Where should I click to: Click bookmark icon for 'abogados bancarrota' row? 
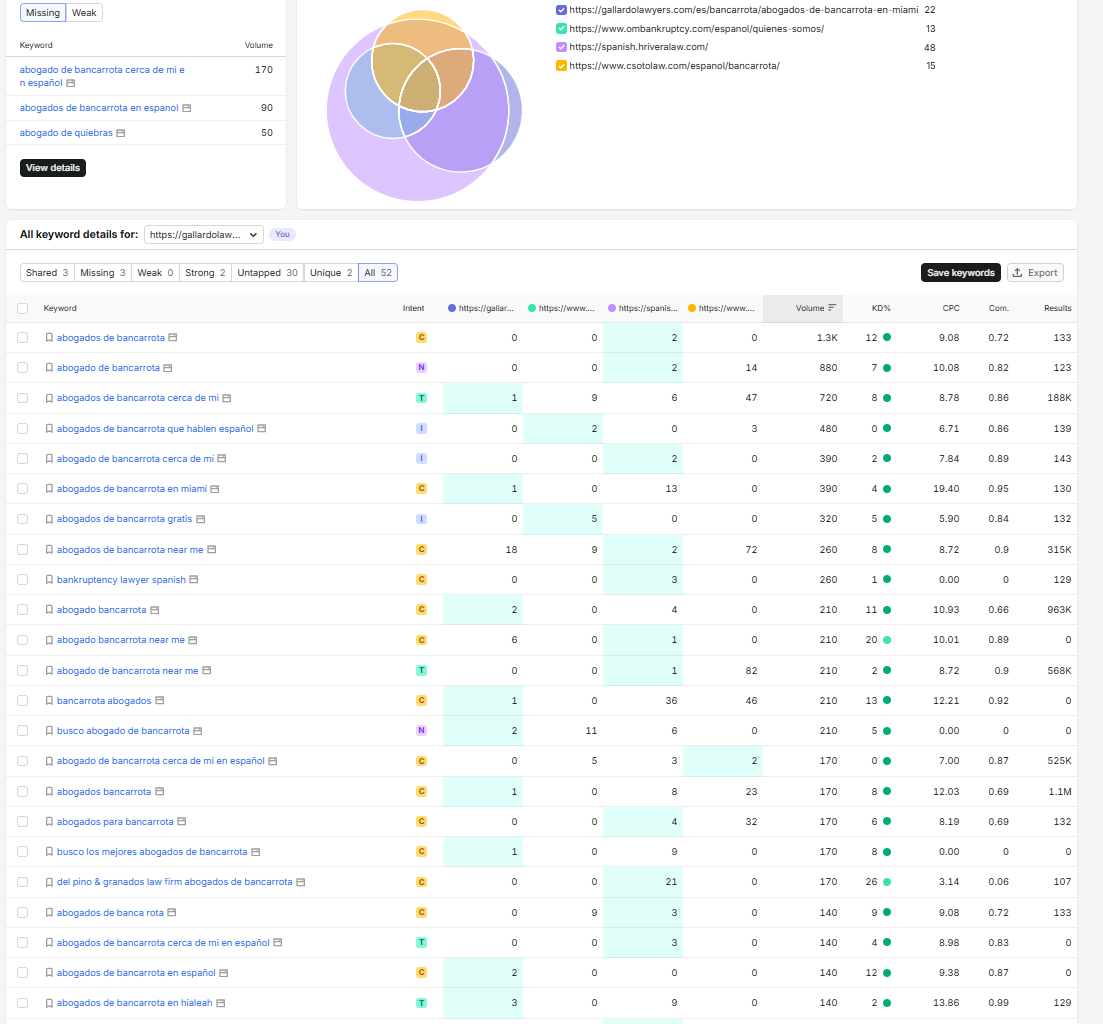[49, 791]
